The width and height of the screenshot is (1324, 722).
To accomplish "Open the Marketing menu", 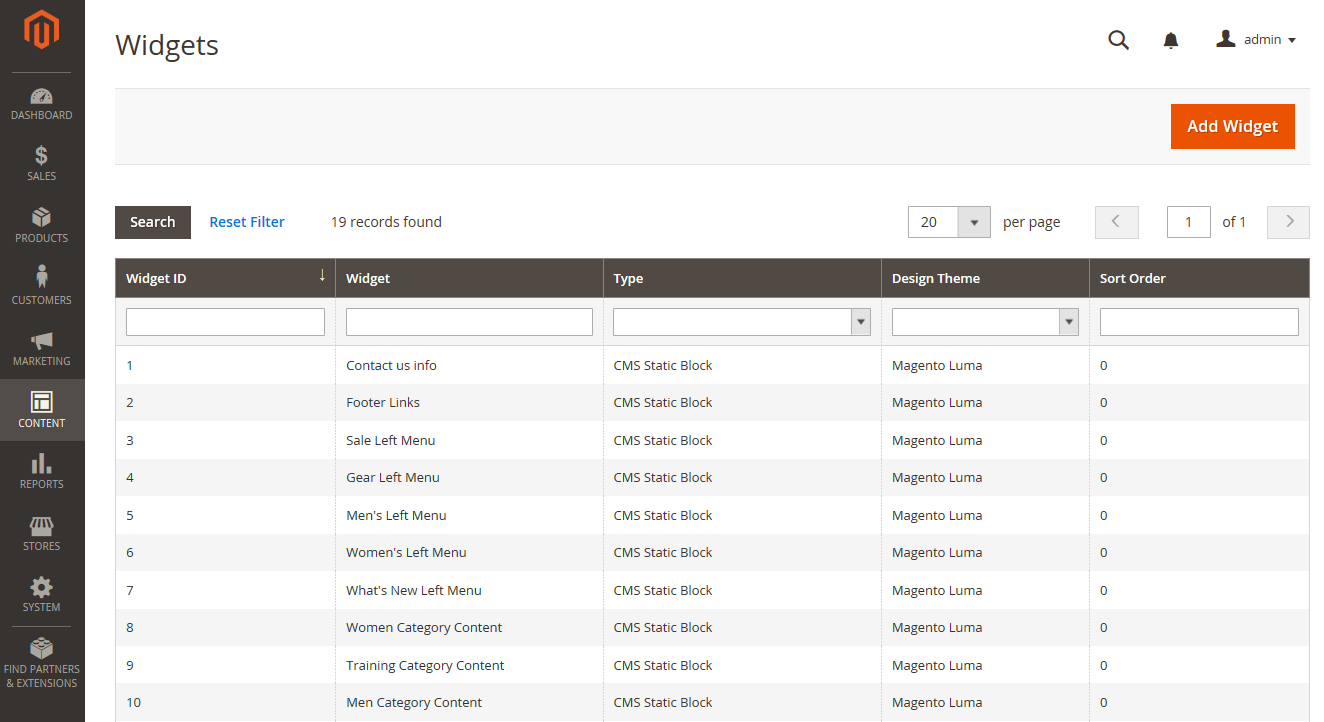I will pos(41,349).
